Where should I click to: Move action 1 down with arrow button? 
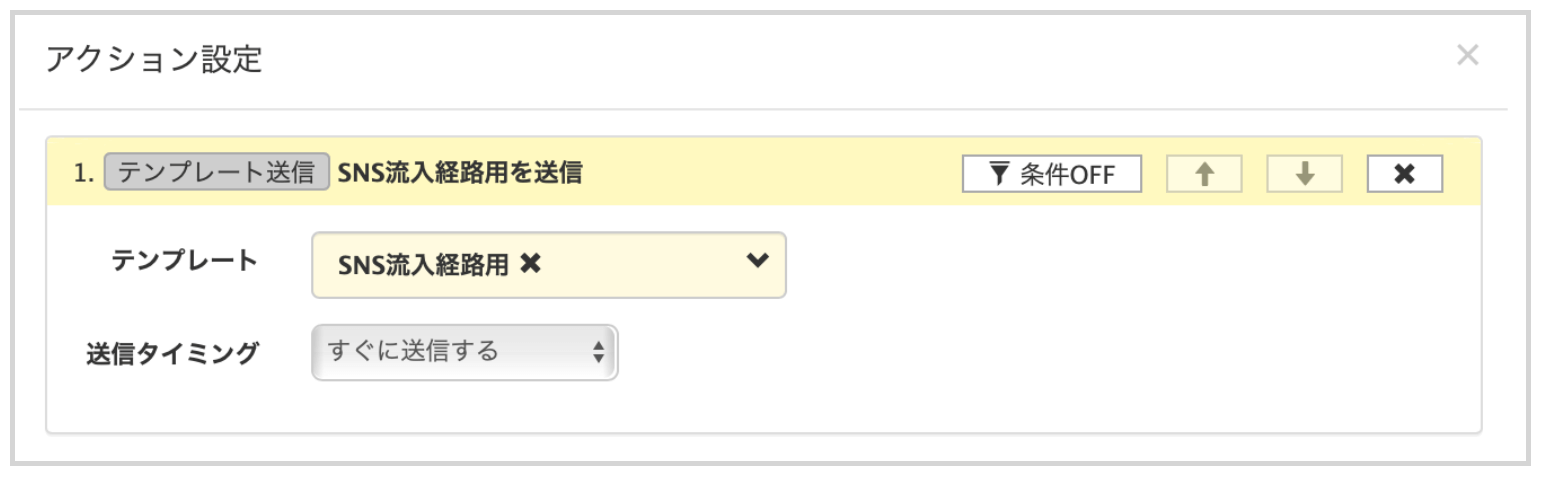(x=1304, y=174)
